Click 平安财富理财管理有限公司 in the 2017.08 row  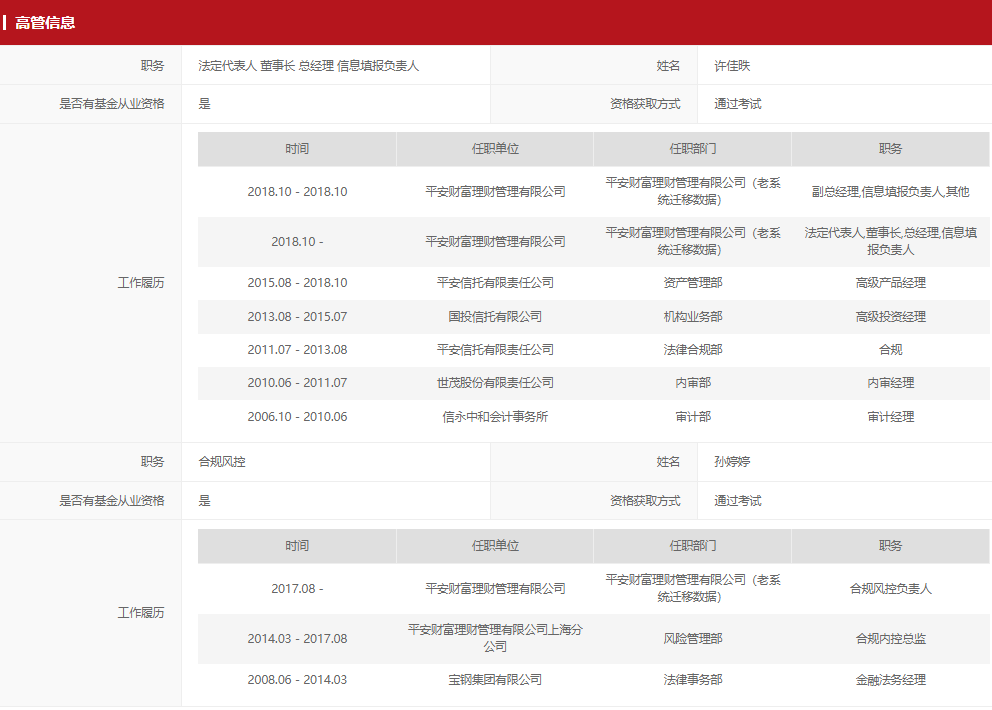click(495, 589)
